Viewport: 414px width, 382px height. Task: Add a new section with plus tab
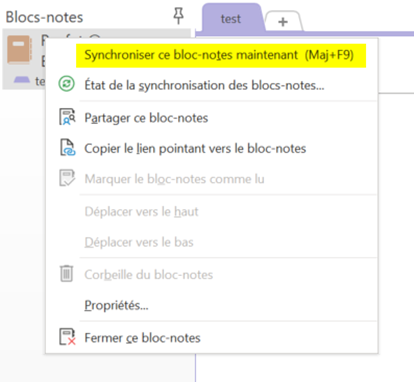[x=283, y=22]
